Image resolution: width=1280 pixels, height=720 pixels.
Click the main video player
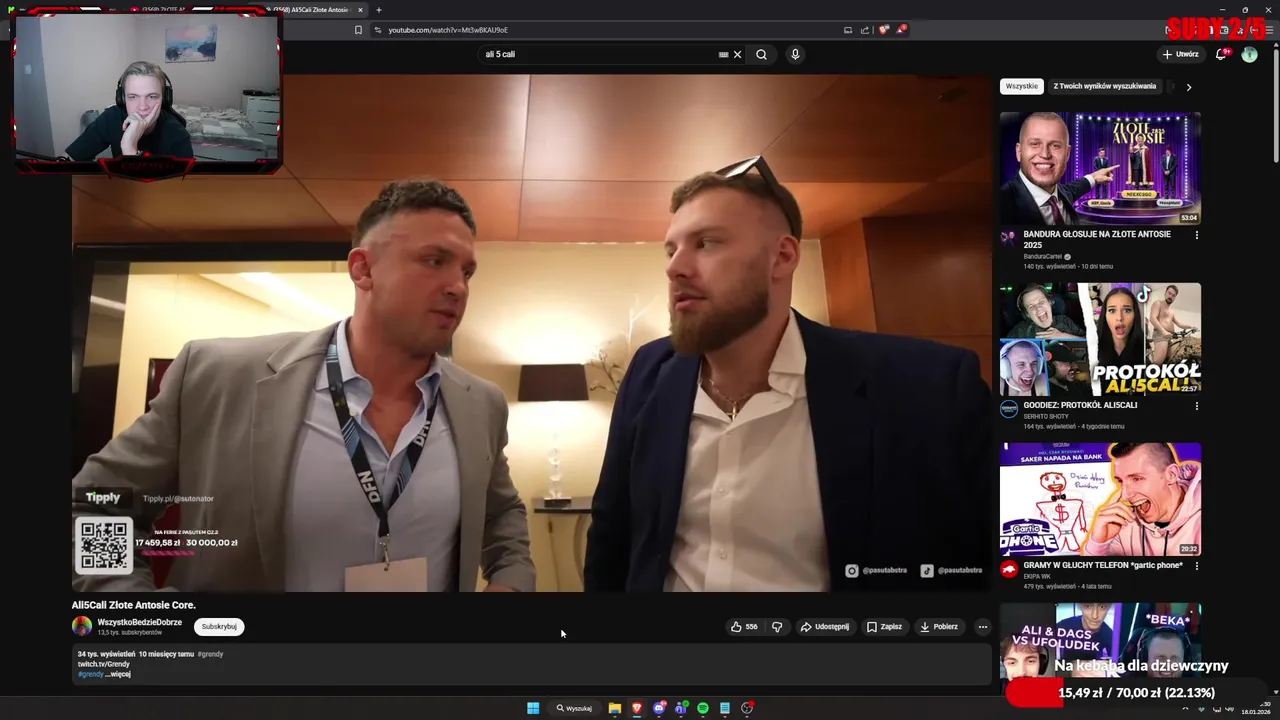click(x=531, y=333)
